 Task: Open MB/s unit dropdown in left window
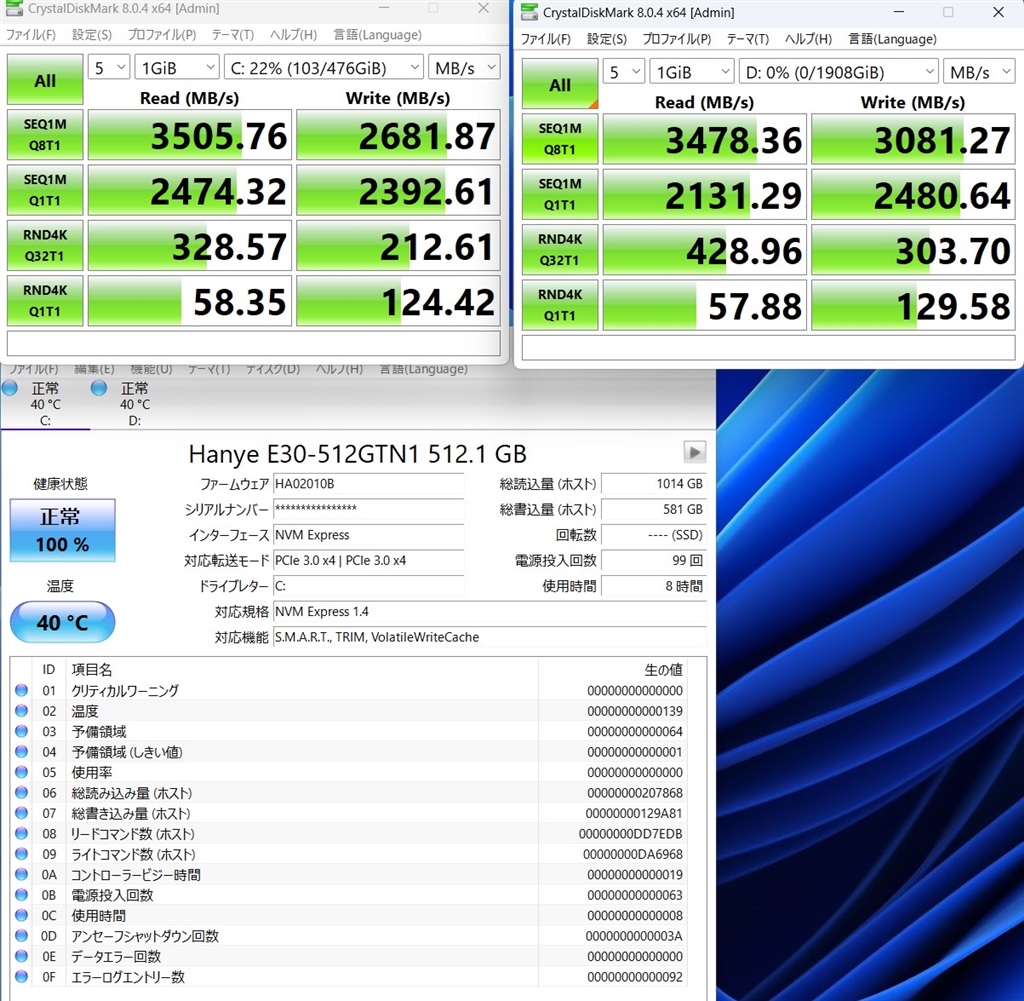pyautogui.click(x=464, y=67)
